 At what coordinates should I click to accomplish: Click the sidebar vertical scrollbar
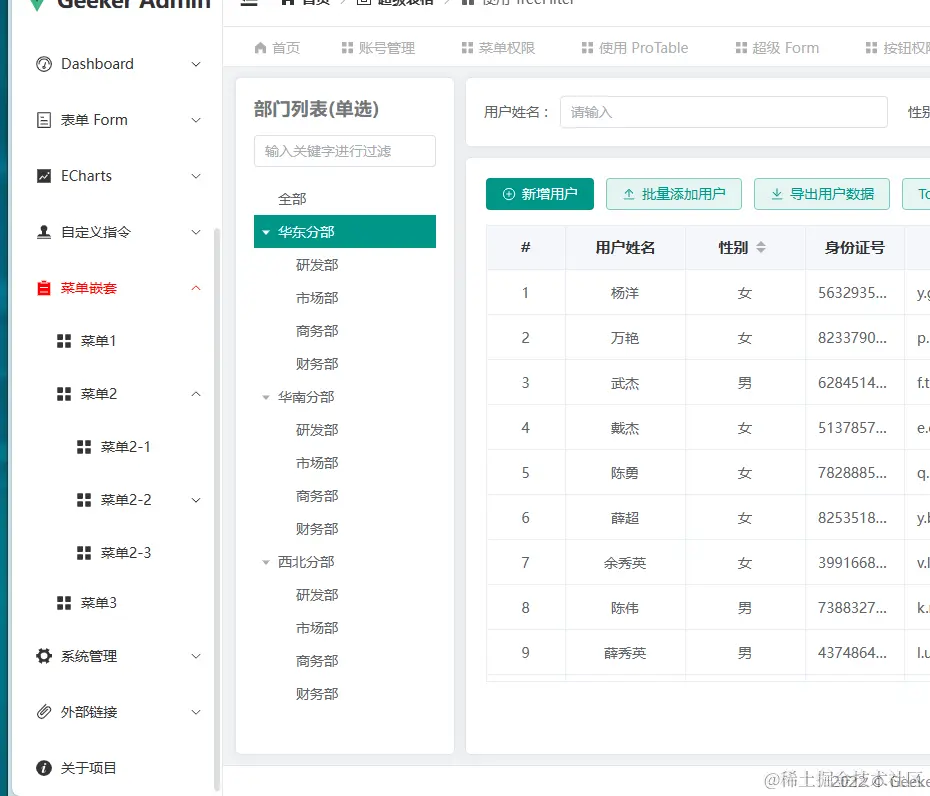pos(216,510)
